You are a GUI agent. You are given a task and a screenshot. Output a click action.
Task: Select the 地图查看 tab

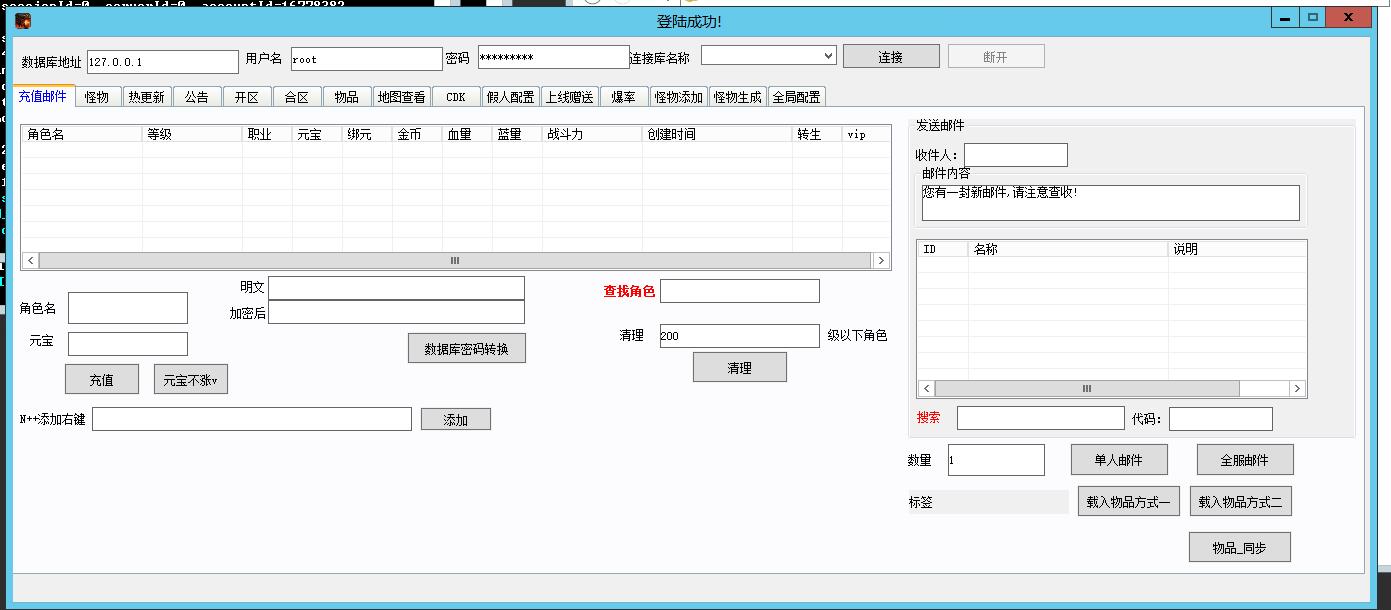(401, 97)
